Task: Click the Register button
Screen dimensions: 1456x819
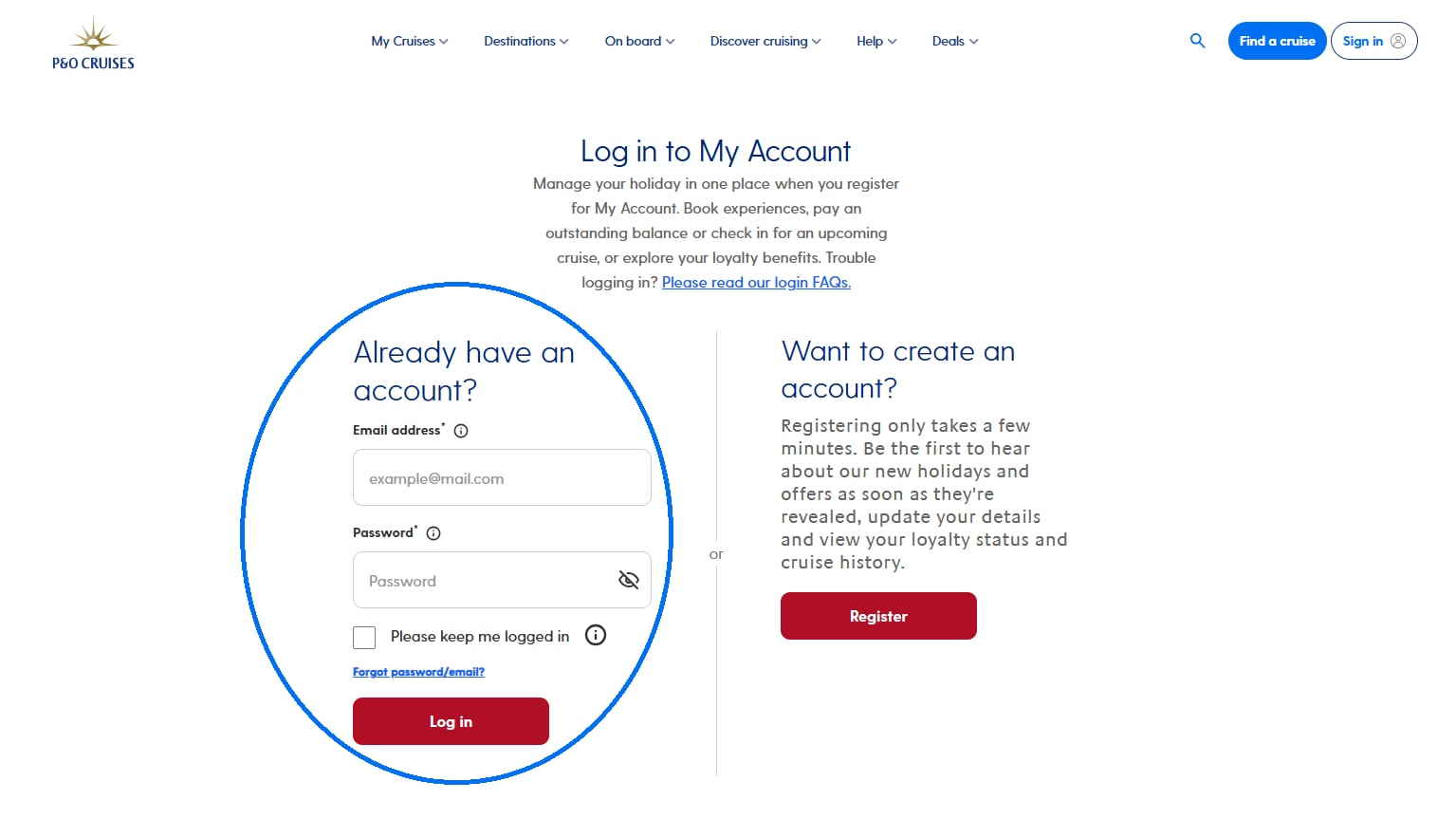Action: tap(878, 616)
